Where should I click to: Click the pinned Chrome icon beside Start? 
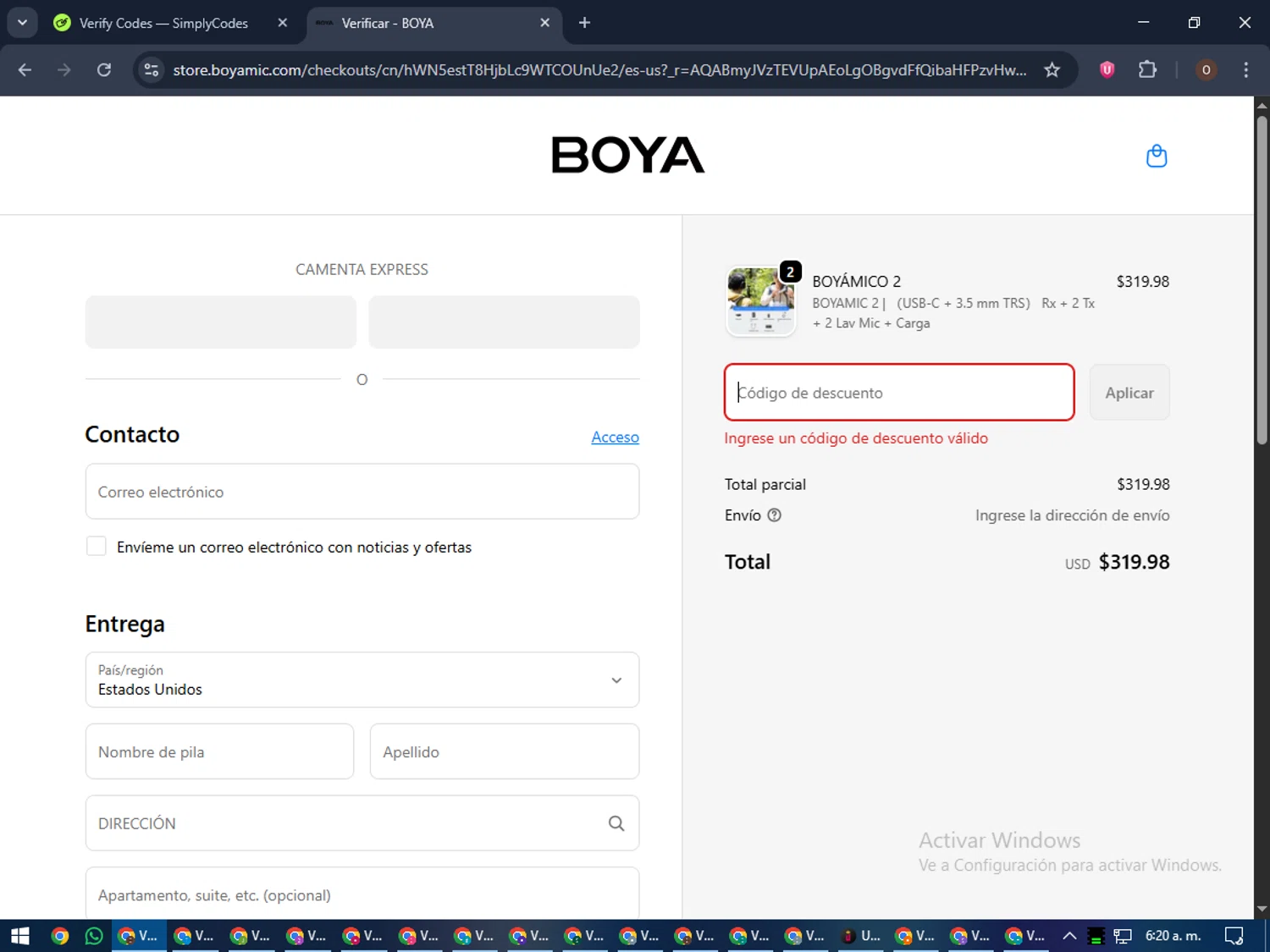click(59, 936)
